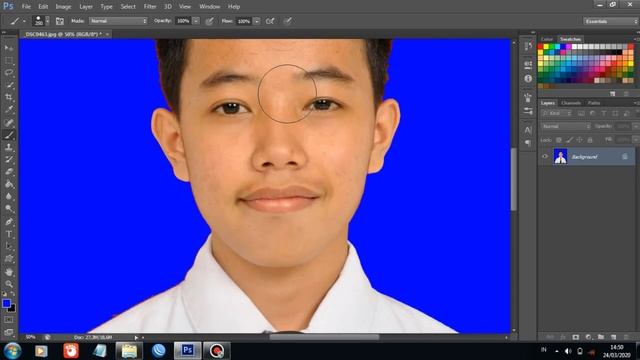The height and width of the screenshot is (360, 640).
Task: Toggle lock position
Action: pos(580,140)
